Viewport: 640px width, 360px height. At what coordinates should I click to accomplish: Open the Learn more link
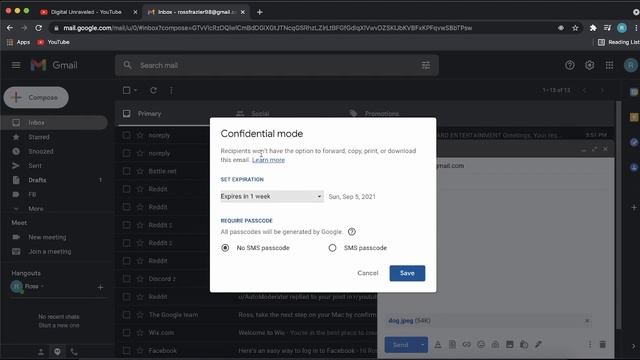point(268,160)
